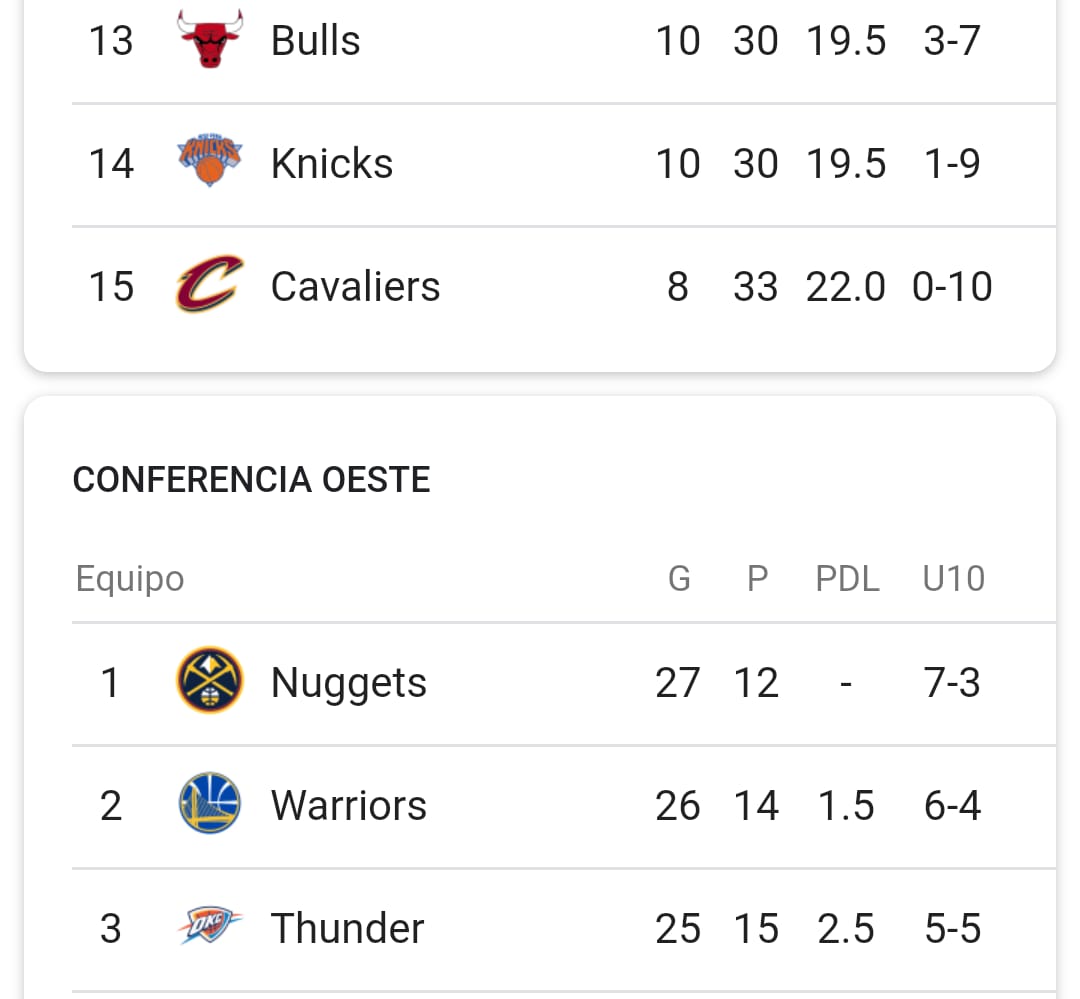Open the Bulls team name link
The width and height of the screenshot is (1080, 999).
pyautogui.click(x=315, y=41)
